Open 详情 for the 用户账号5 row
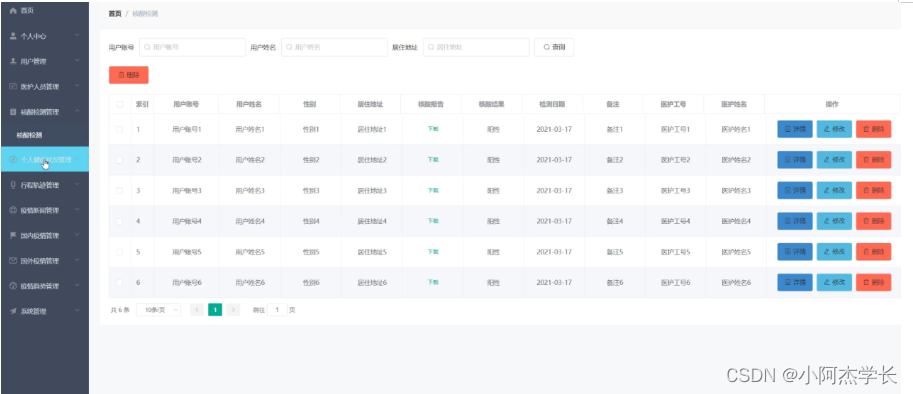 coord(795,252)
